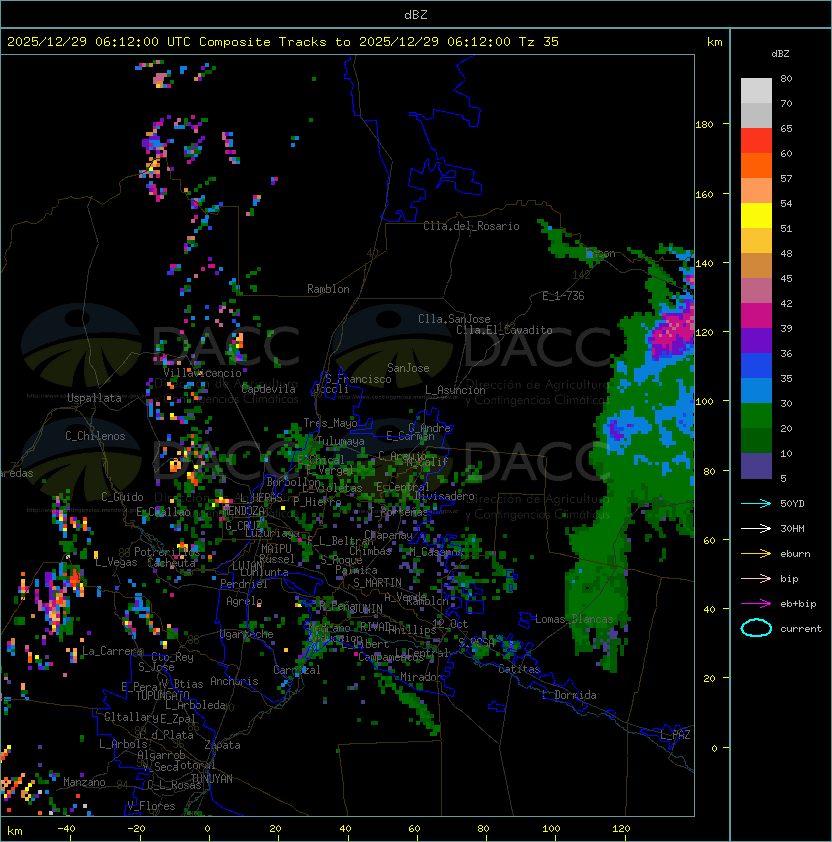Click the 'Anchoris' map label

(x=234, y=681)
